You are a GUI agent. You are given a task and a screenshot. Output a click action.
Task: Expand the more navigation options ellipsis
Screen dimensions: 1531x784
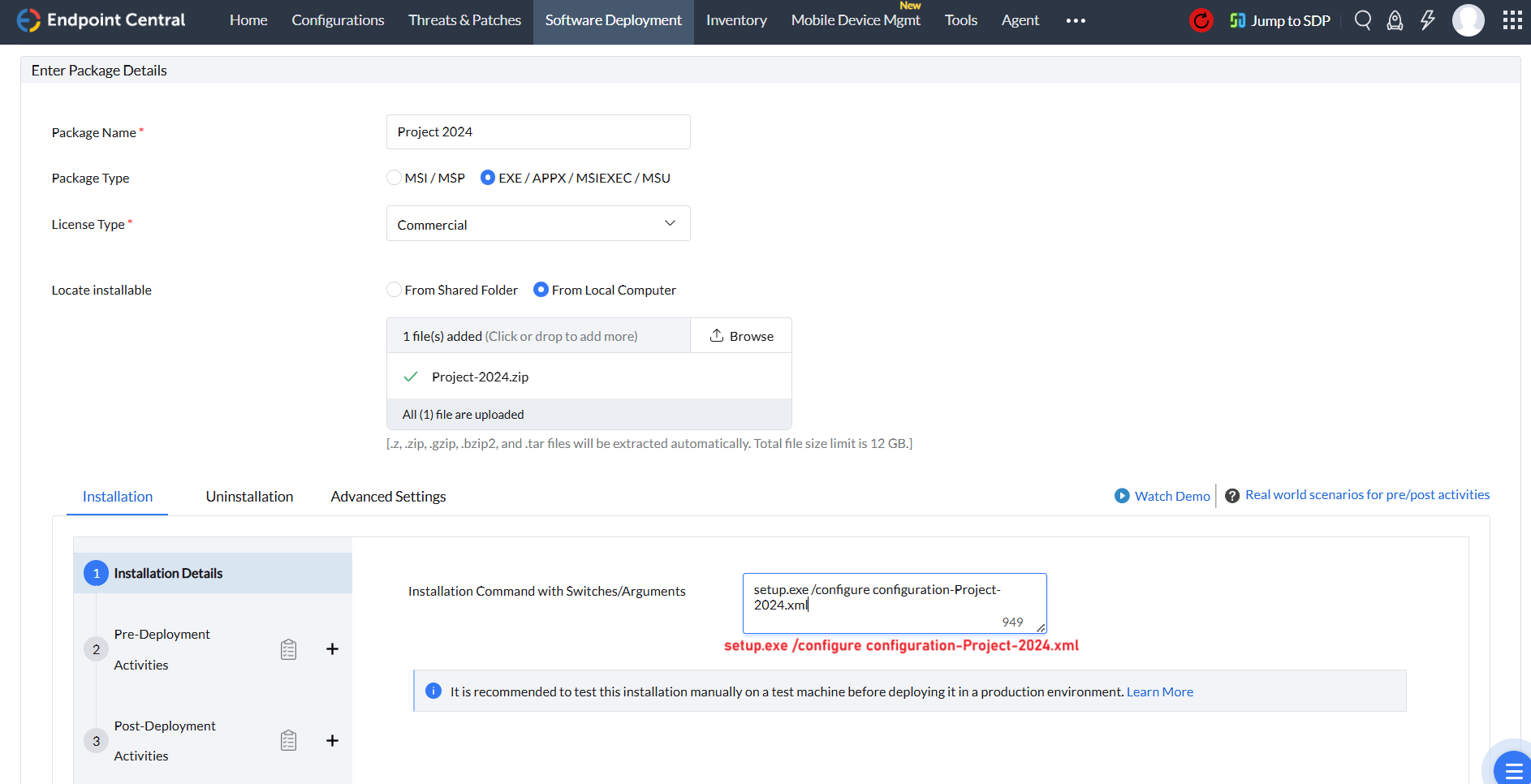click(1076, 21)
